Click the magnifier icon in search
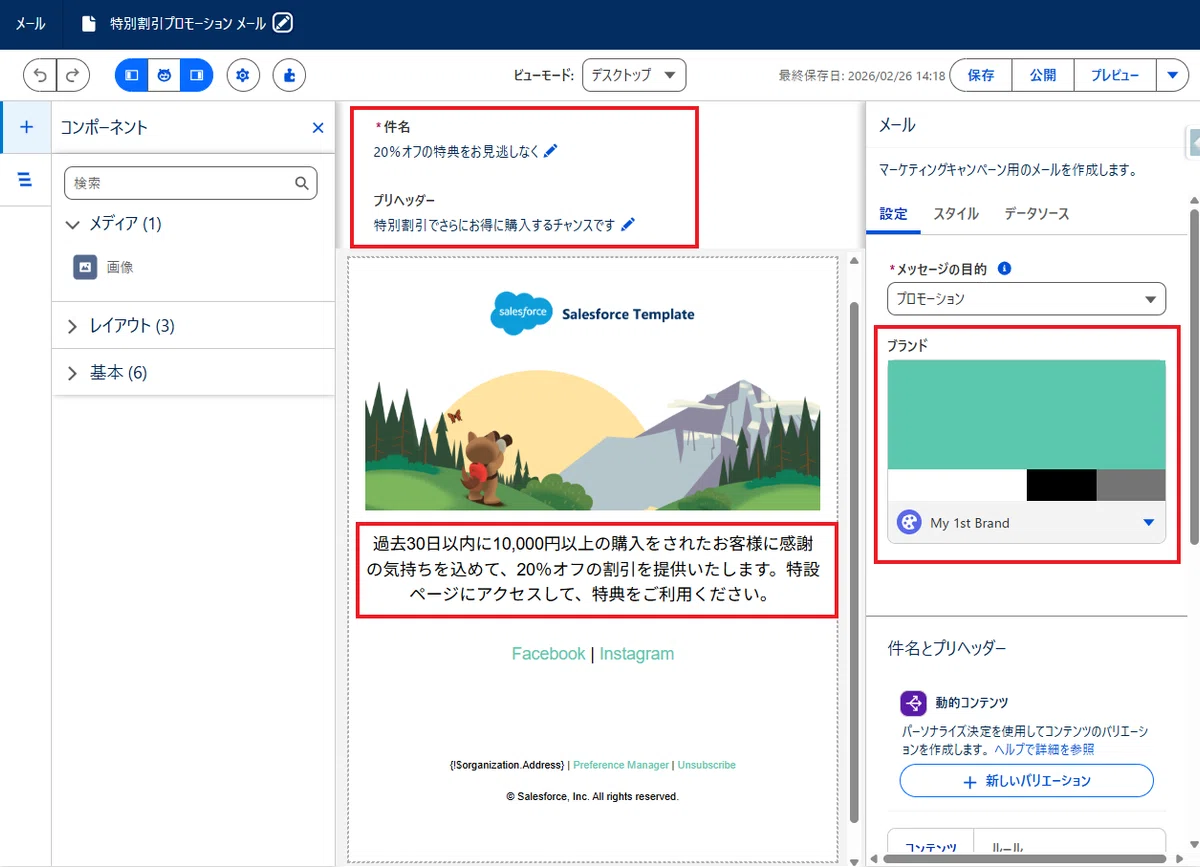This screenshot has height=867, width=1200. point(301,183)
